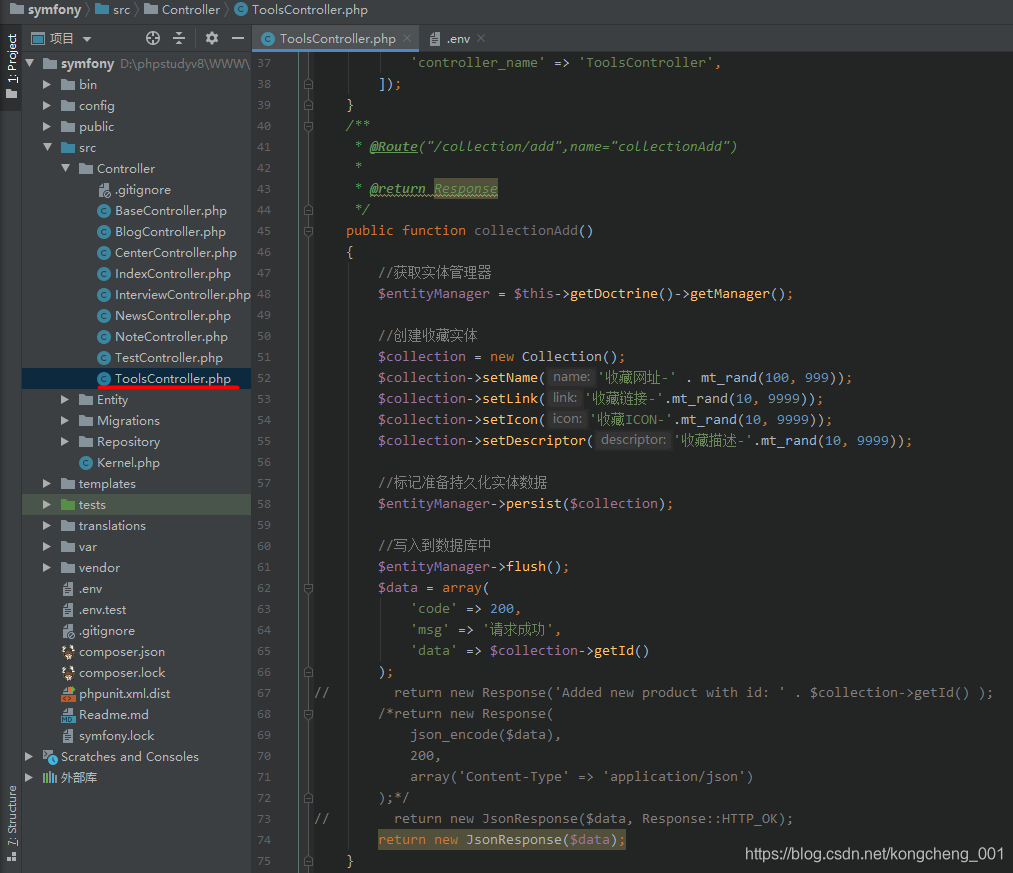Click line number 52 in the gutter
The height and width of the screenshot is (873, 1013).
264,378
